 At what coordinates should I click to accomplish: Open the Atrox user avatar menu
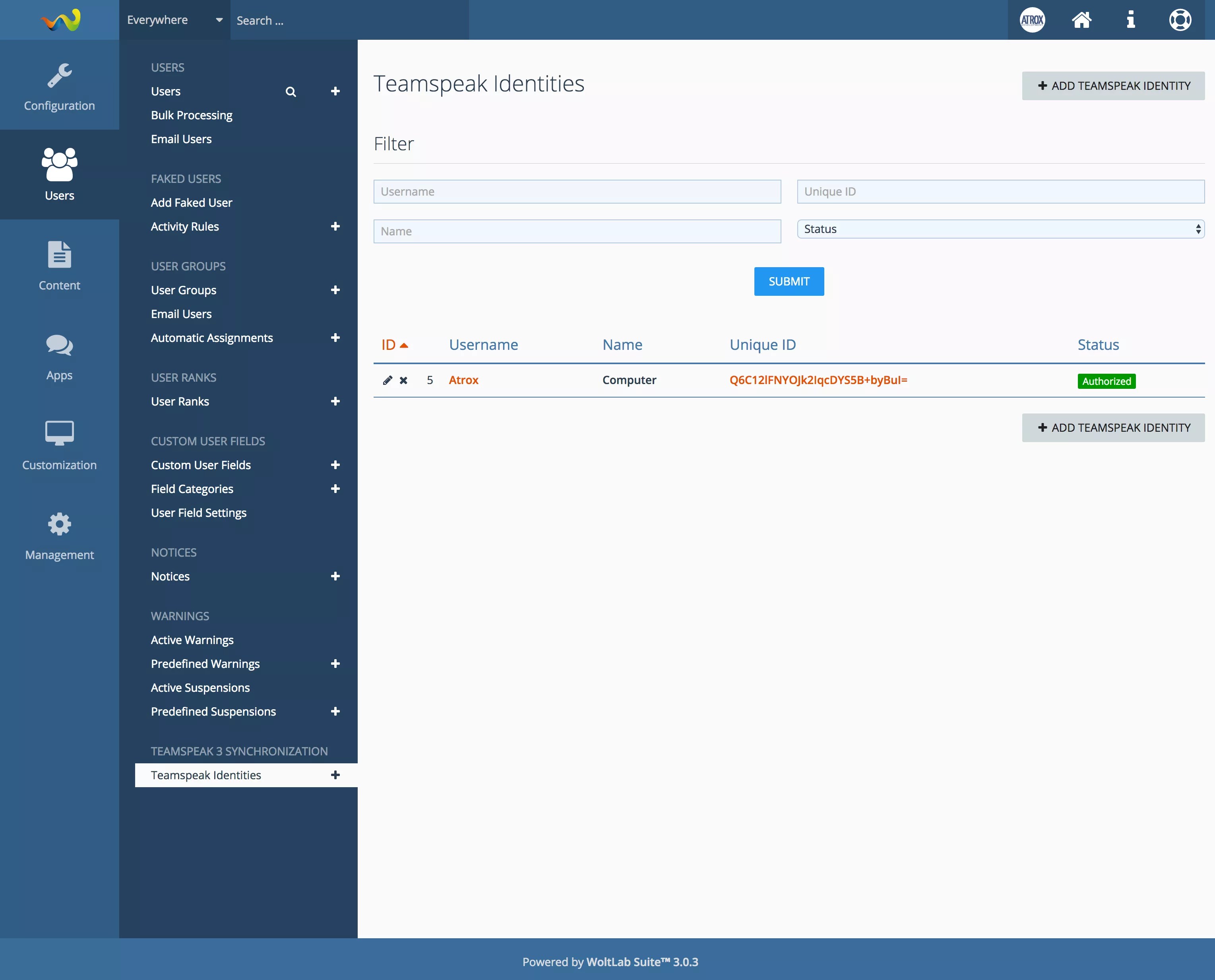[1032, 20]
